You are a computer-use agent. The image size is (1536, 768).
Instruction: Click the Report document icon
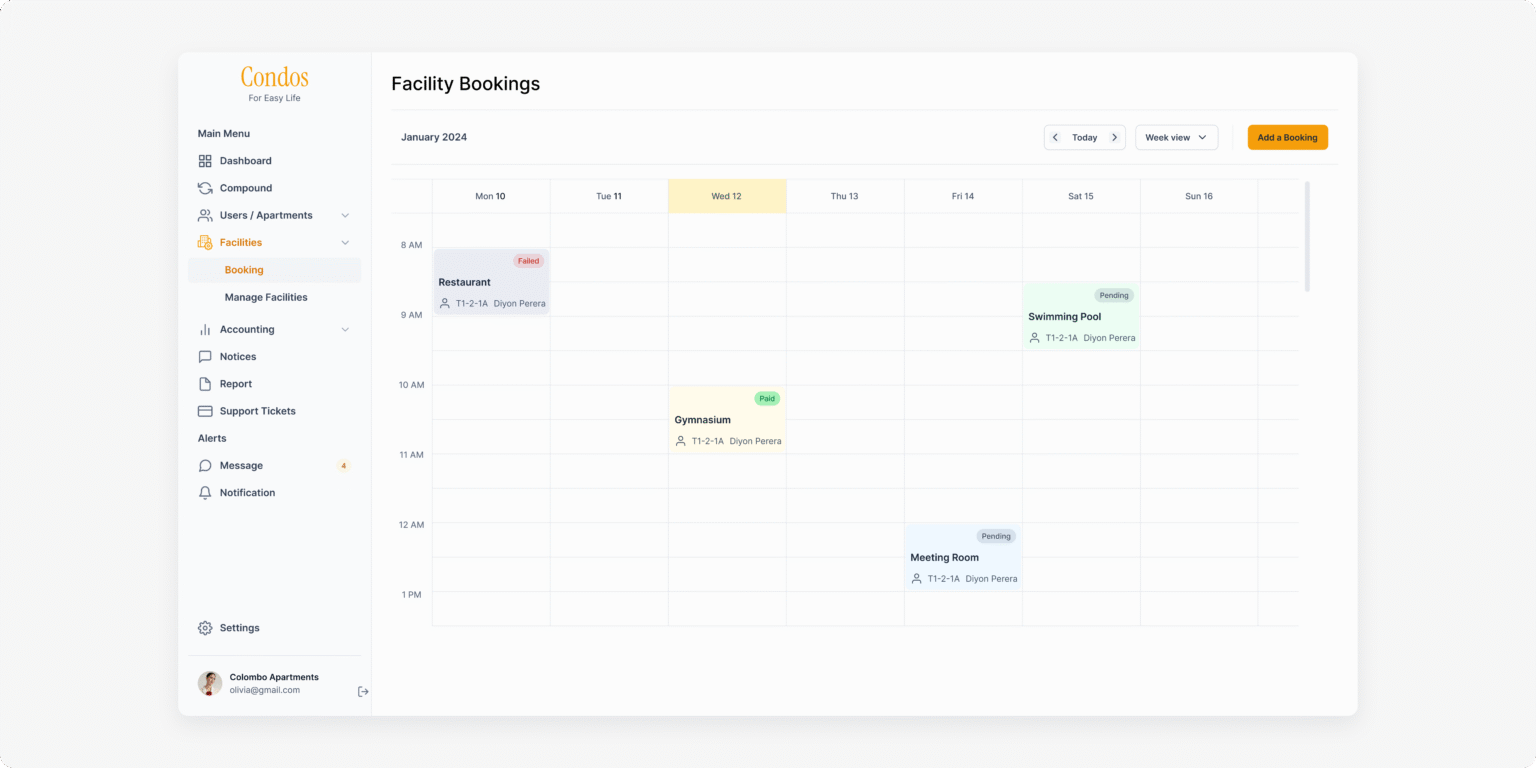[x=205, y=384]
